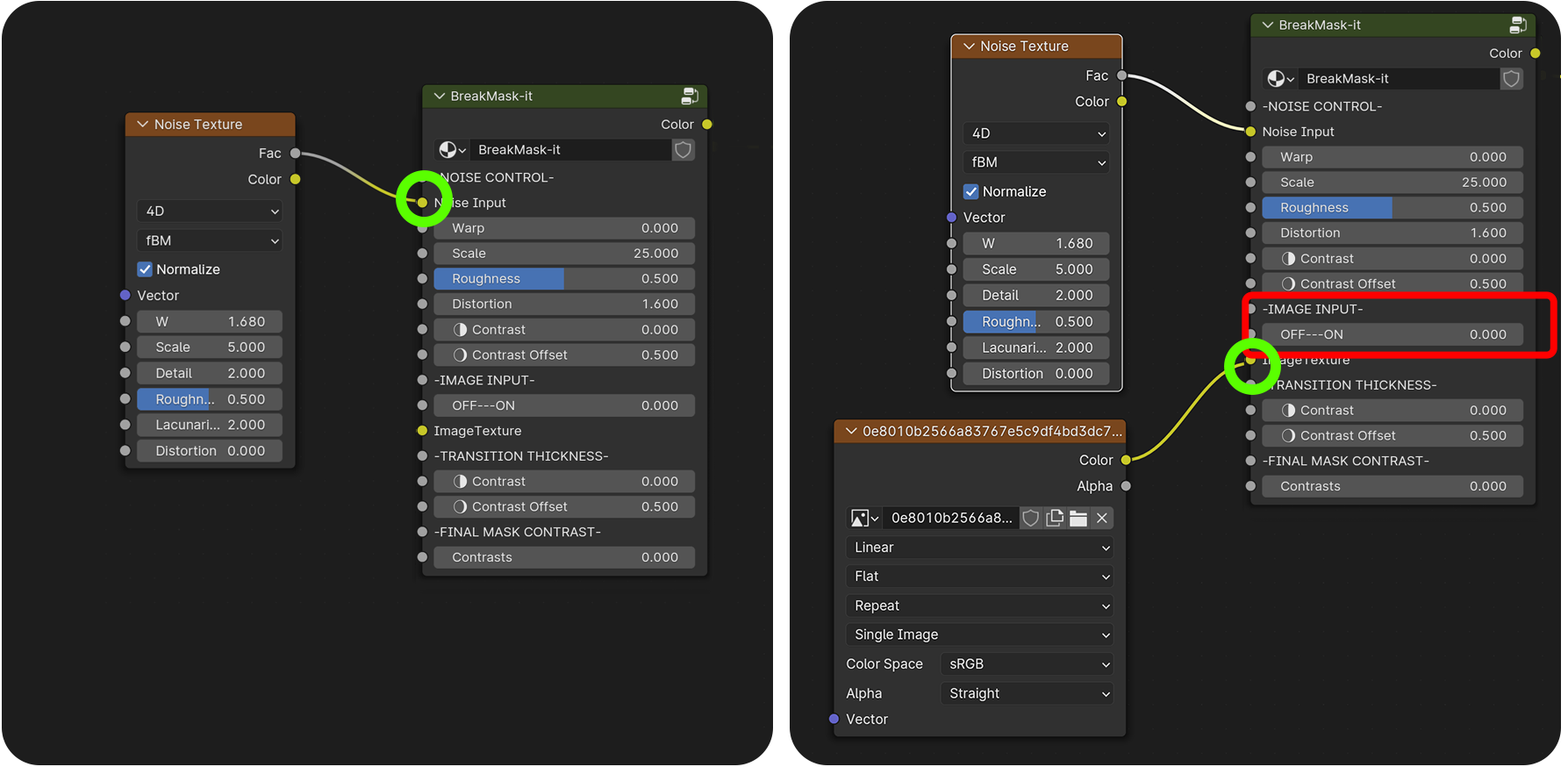Viewport: 1568px width, 767px height.
Task: Open the Flat projection dropdown
Action: (x=979, y=577)
